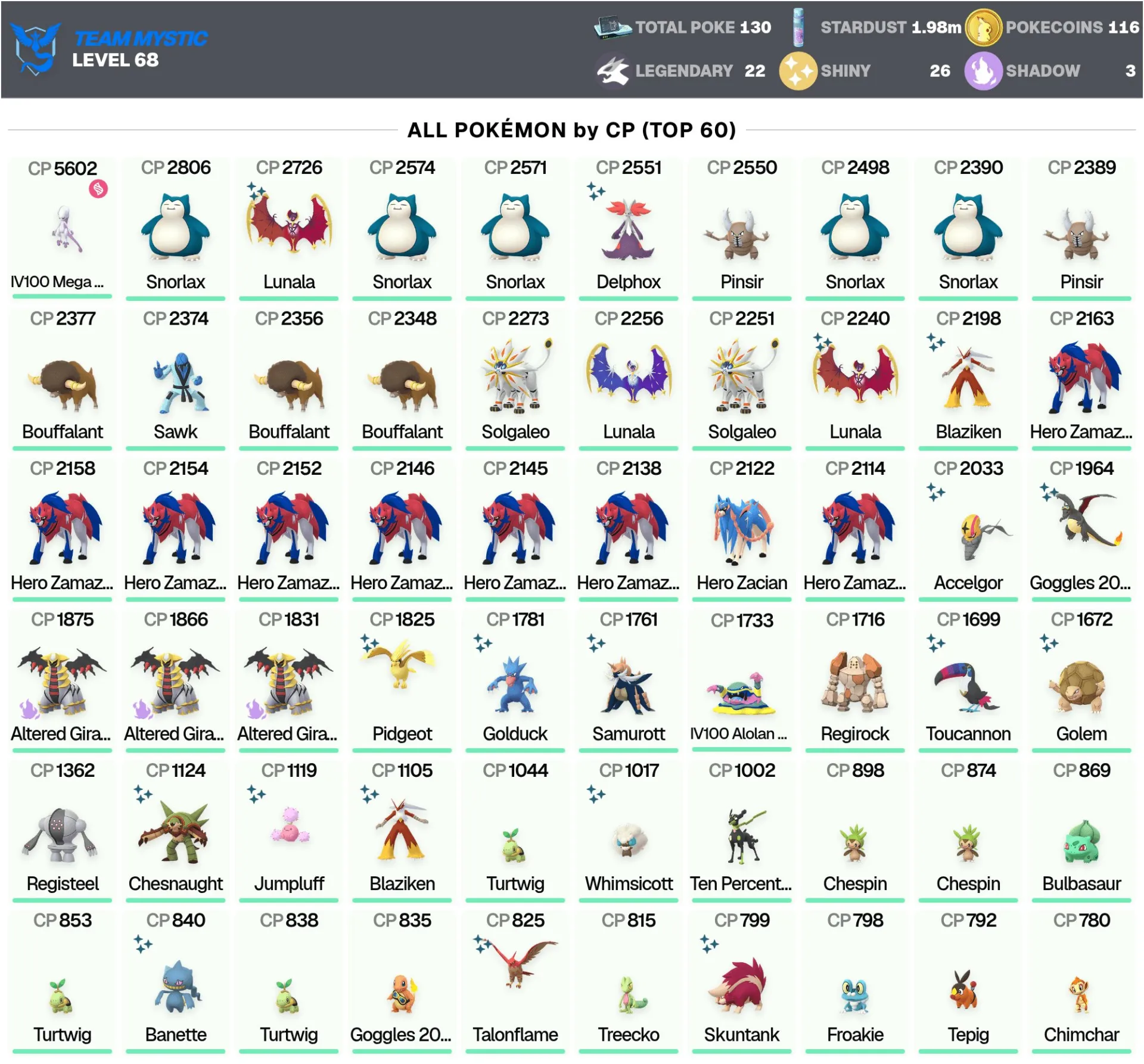The image size is (1144, 1064).
Task: Click shiny sparkle icon on Toucannon card
Action: pos(935,643)
